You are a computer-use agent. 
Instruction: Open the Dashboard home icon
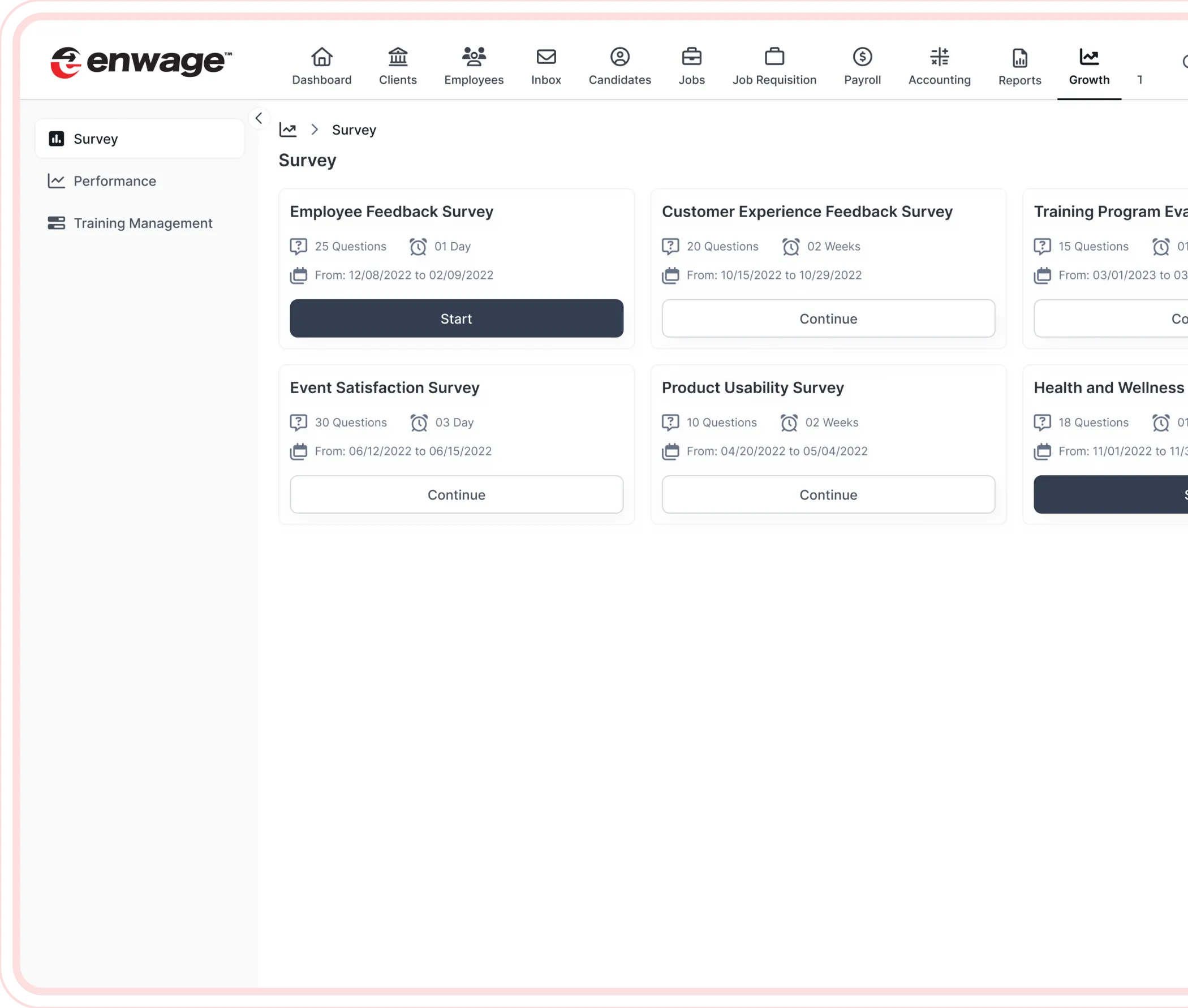coord(322,57)
